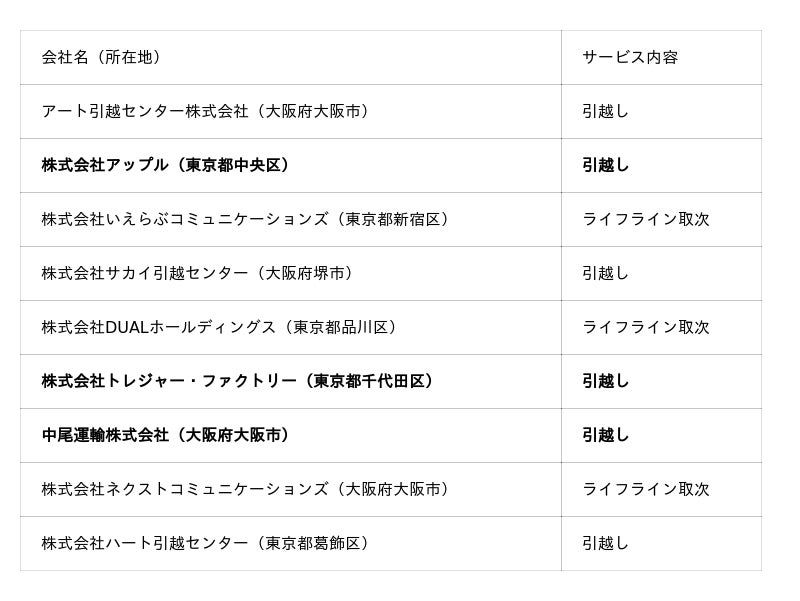Click ライフライン取次 in the いえらぶコミュニケーションズ row
The width and height of the screenshot is (800, 601).
(645, 220)
